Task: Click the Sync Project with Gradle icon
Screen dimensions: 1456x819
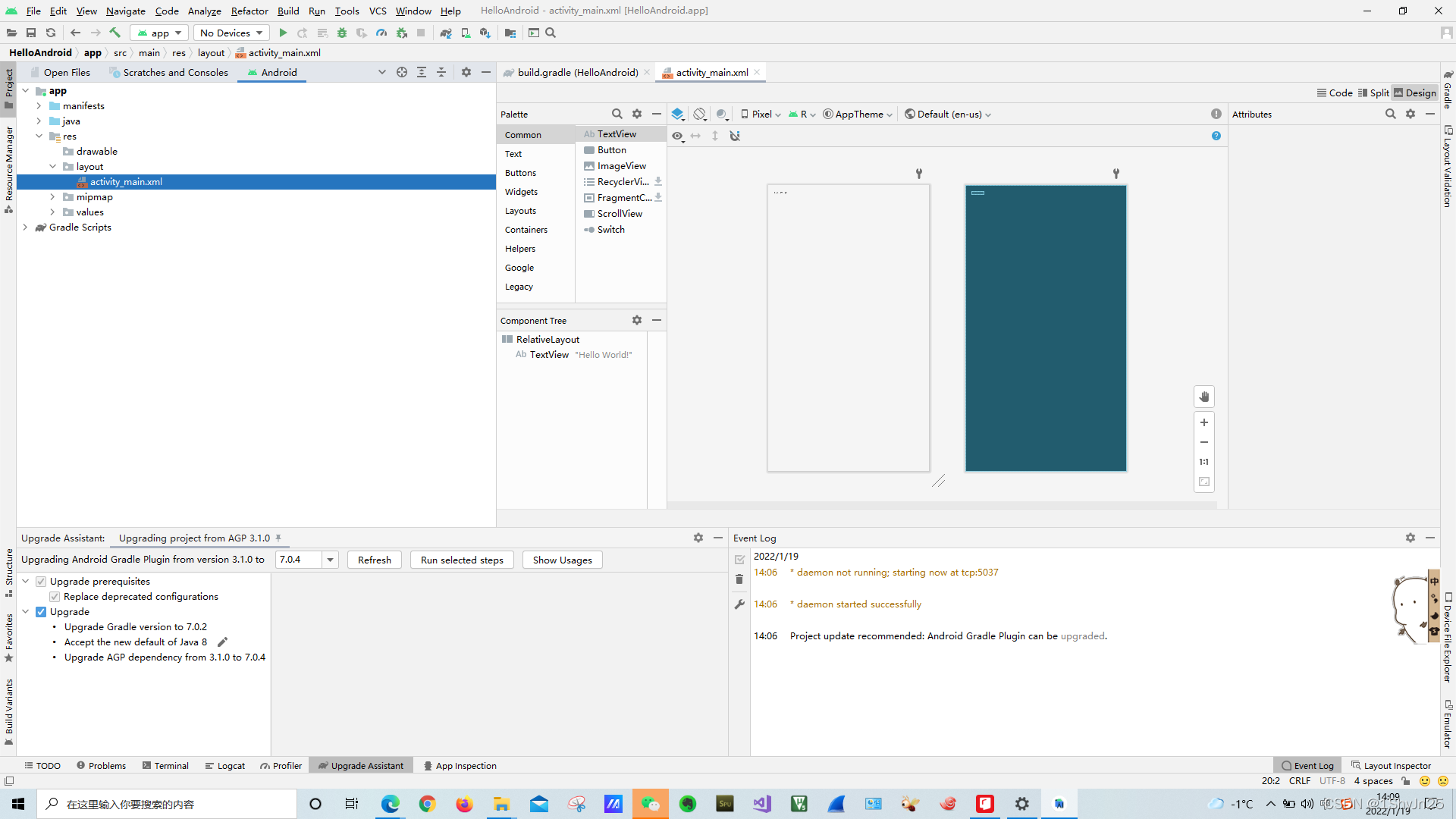Action: tap(445, 33)
